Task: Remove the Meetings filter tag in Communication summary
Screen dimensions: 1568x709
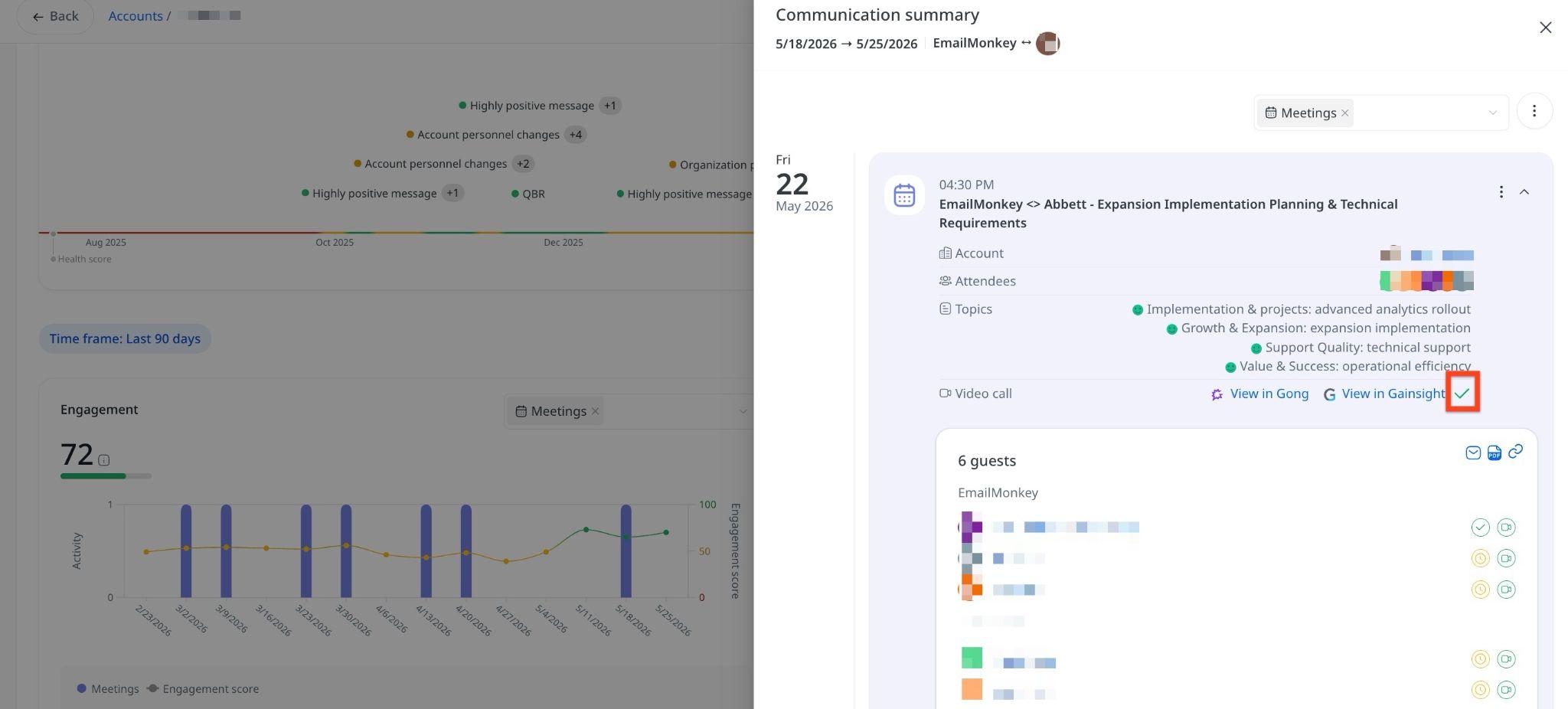Action: (1344, 113)
